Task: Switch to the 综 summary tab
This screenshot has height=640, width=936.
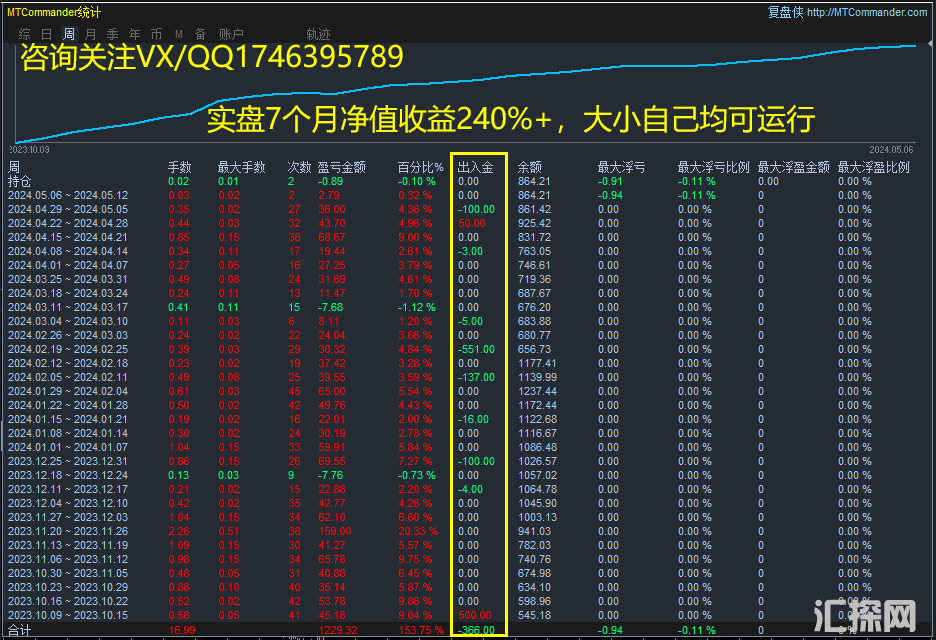Action: (24, 33)
